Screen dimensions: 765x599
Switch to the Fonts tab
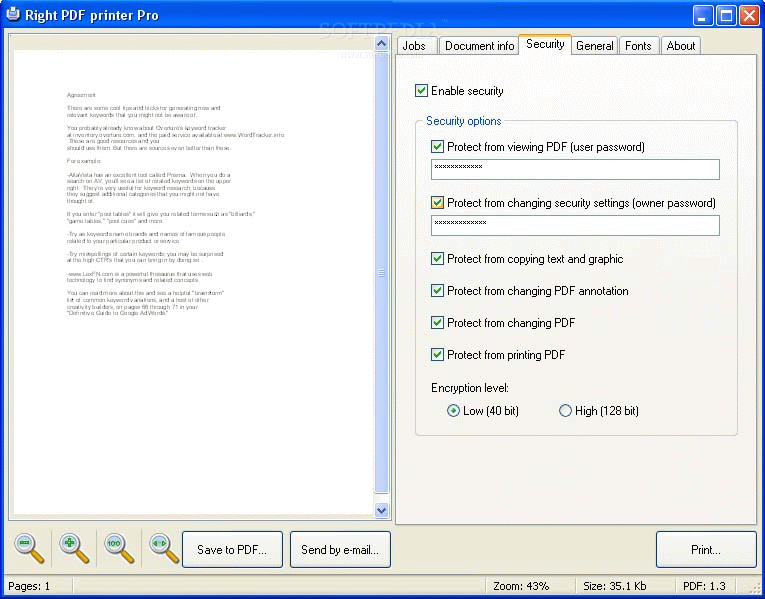click(638, 46)
